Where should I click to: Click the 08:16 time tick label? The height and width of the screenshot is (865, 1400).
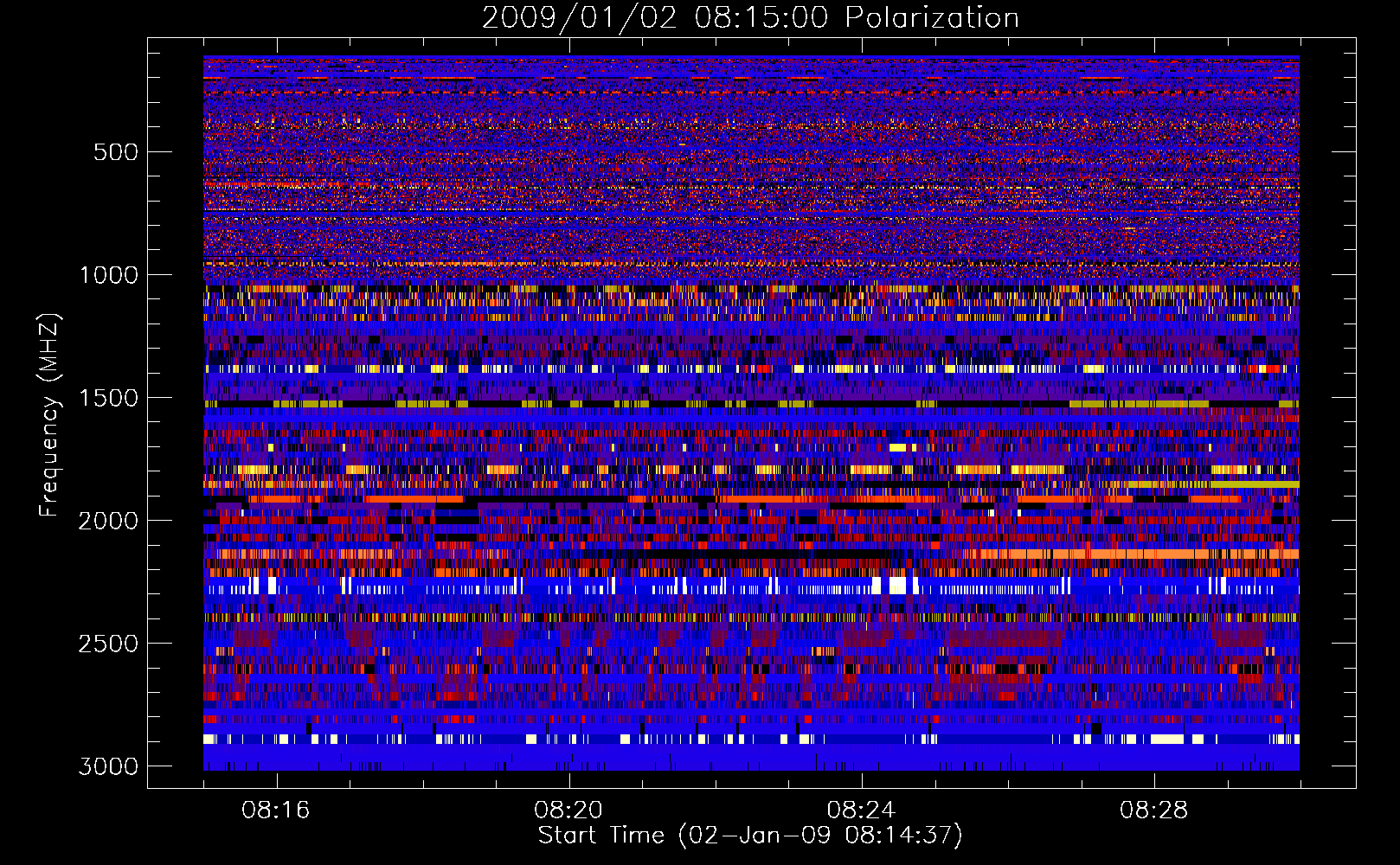[275, 811]
